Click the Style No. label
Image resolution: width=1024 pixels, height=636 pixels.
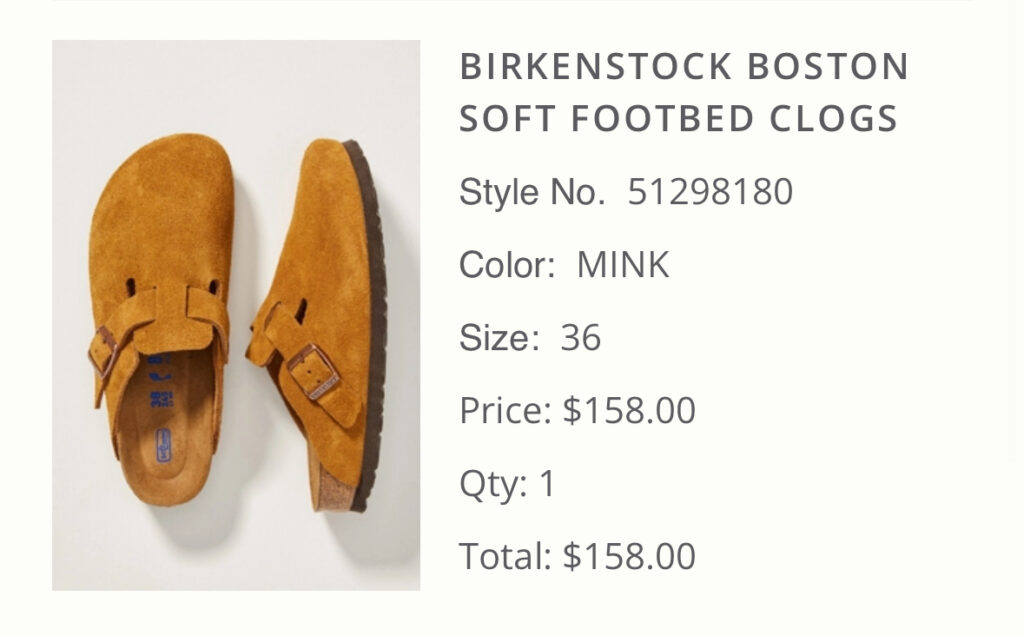pyautogui.click(x=532, y=192)
